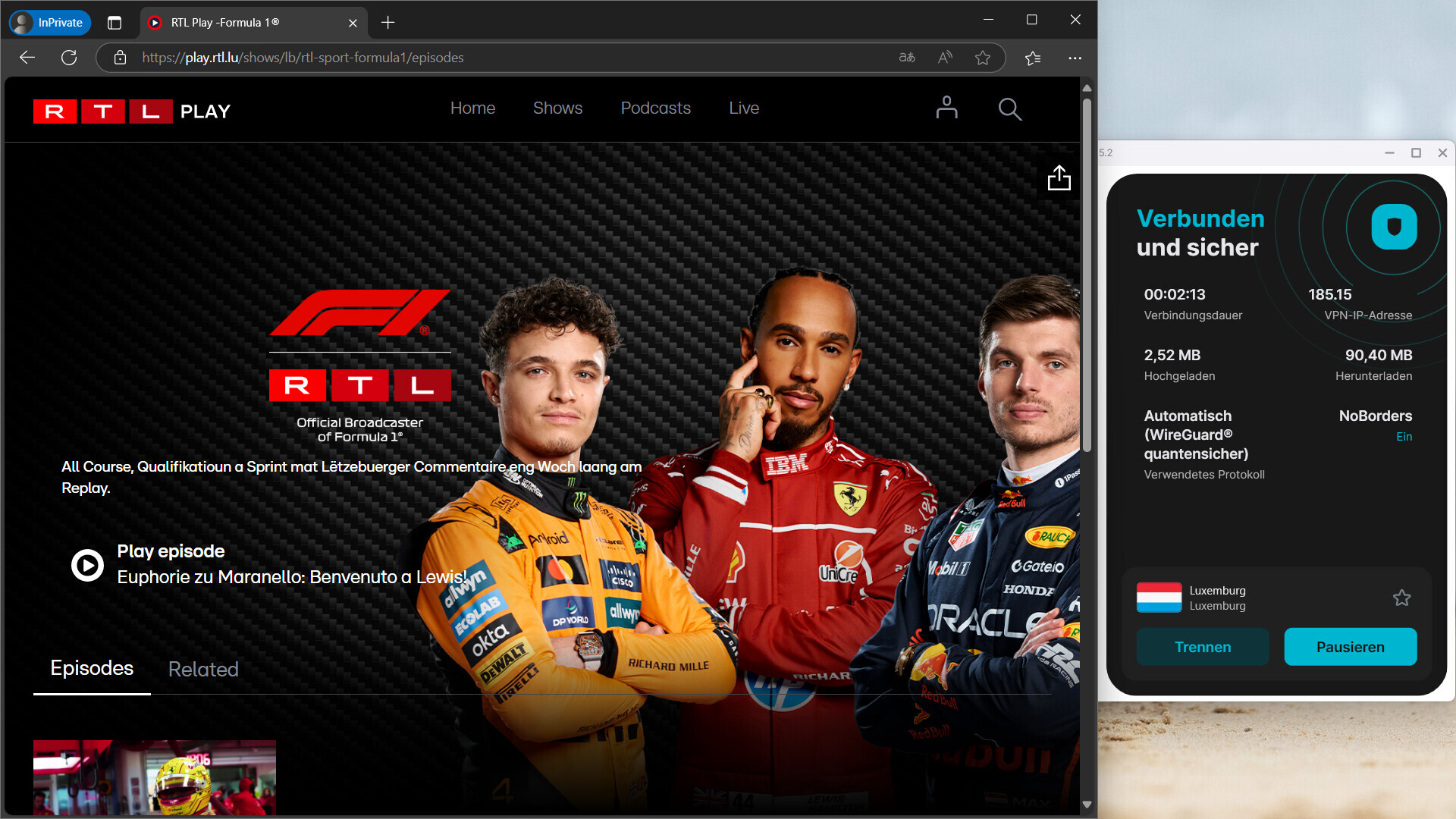Refresh the page with the reload icon
The height and width of the screenshot is (819, 1456).
click(69, 58)
